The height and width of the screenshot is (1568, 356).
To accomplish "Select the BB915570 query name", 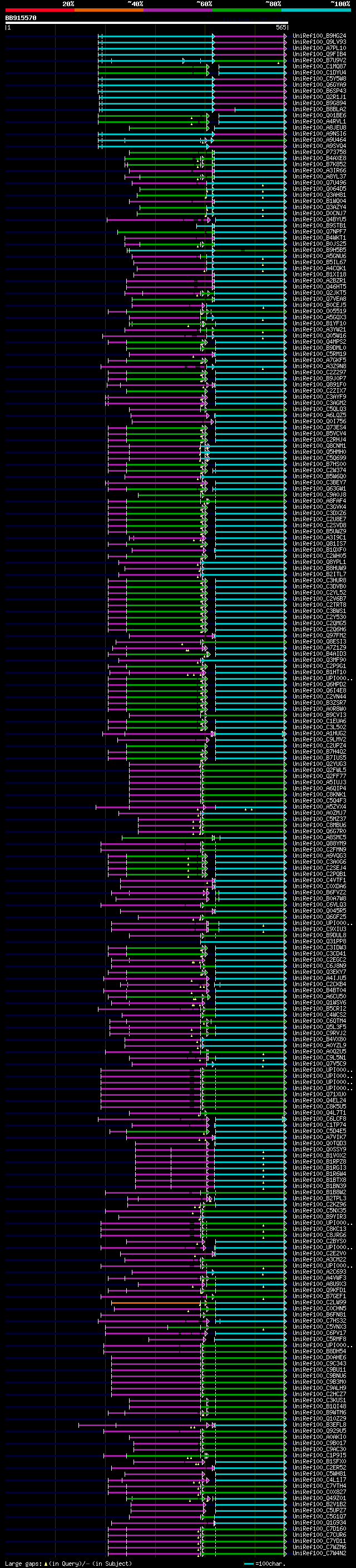I will click(21, 18).
